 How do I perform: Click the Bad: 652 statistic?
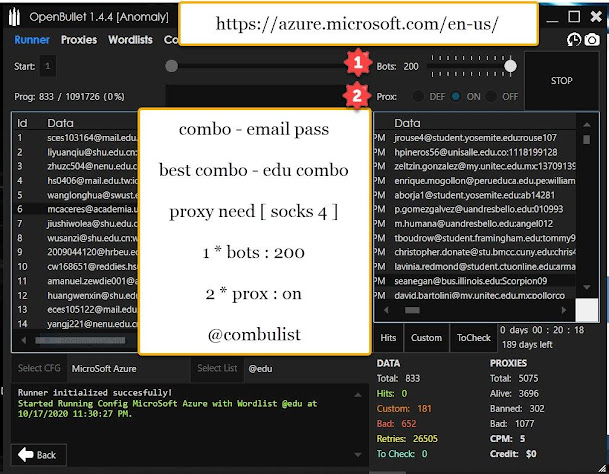[x=396, y=423]
